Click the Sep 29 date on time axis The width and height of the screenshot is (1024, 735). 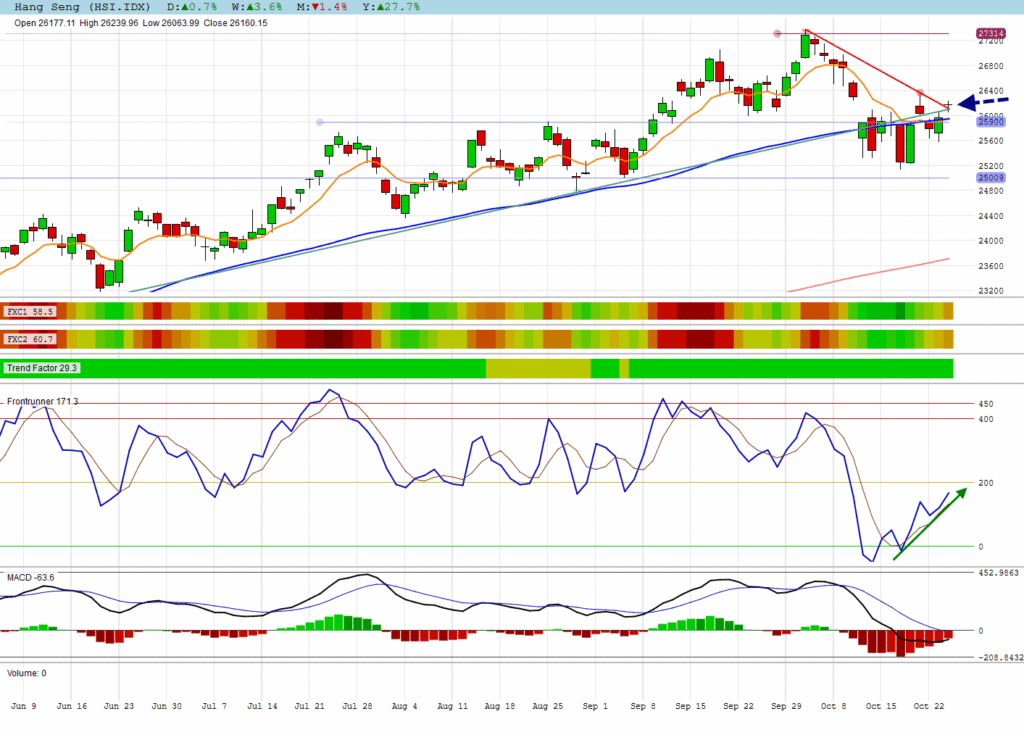click(x=784, y=706)
